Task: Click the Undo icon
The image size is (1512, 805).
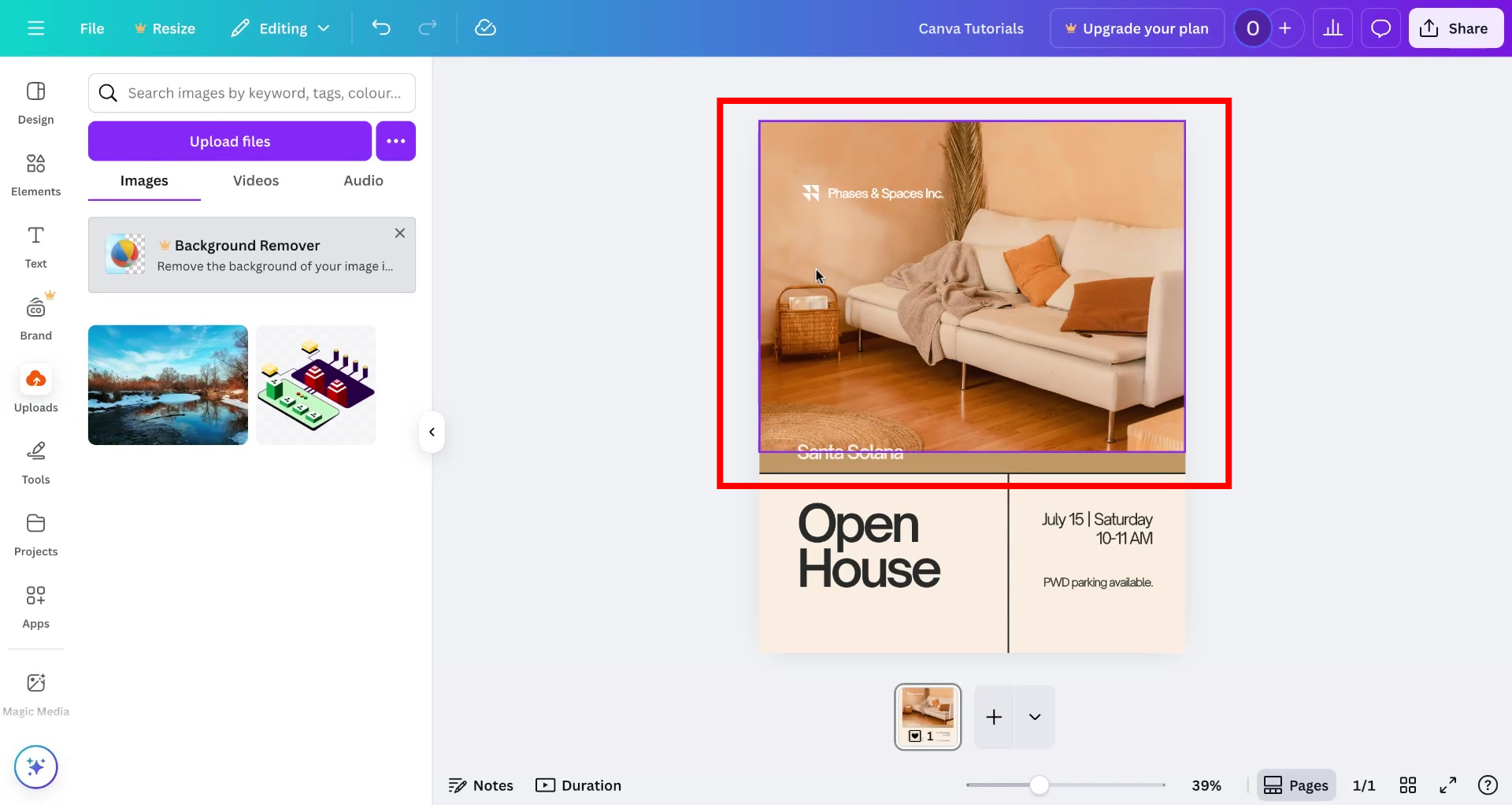Action: (381, 28)
